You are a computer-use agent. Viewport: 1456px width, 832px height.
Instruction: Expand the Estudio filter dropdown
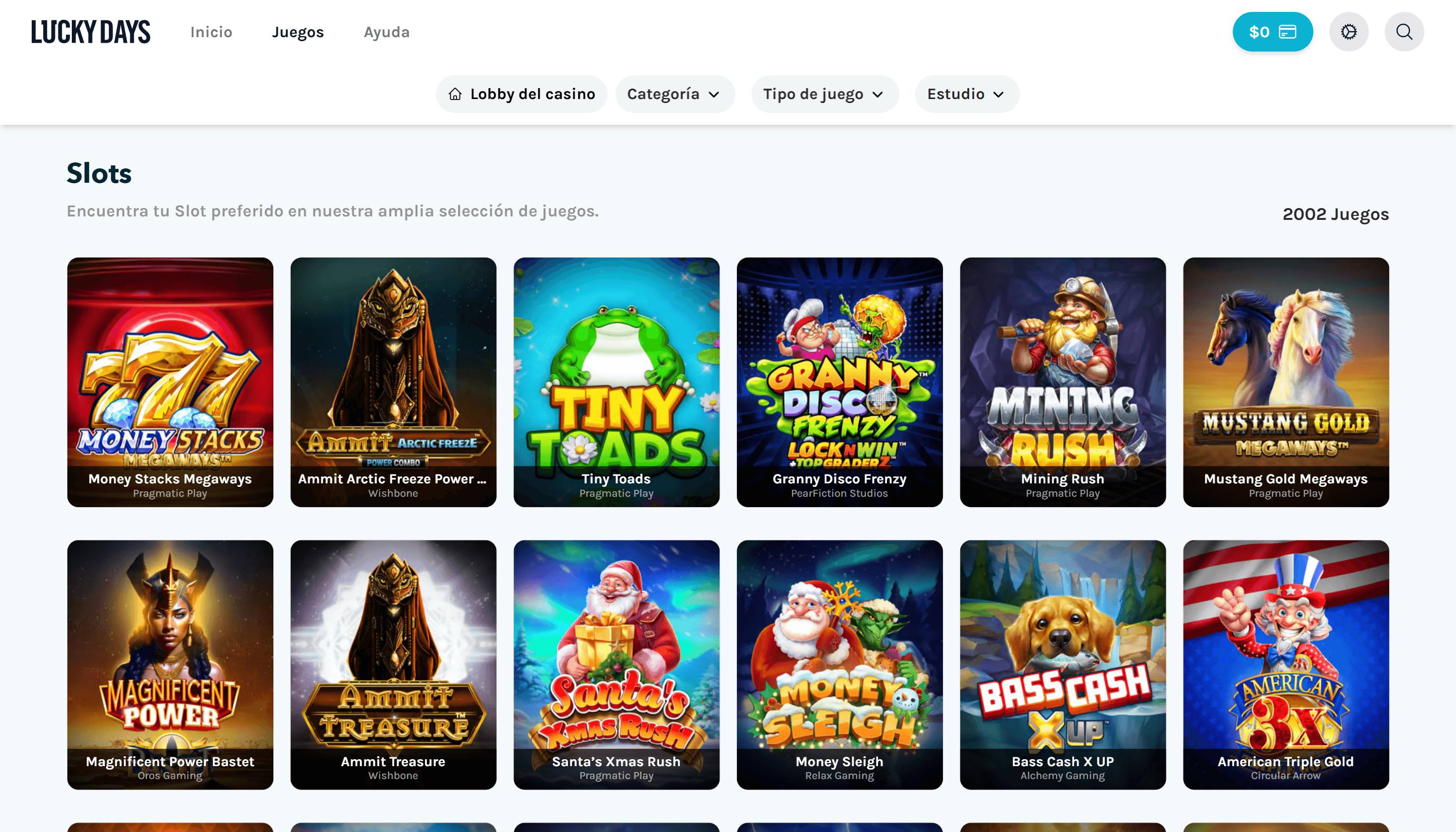coord(966,94)
